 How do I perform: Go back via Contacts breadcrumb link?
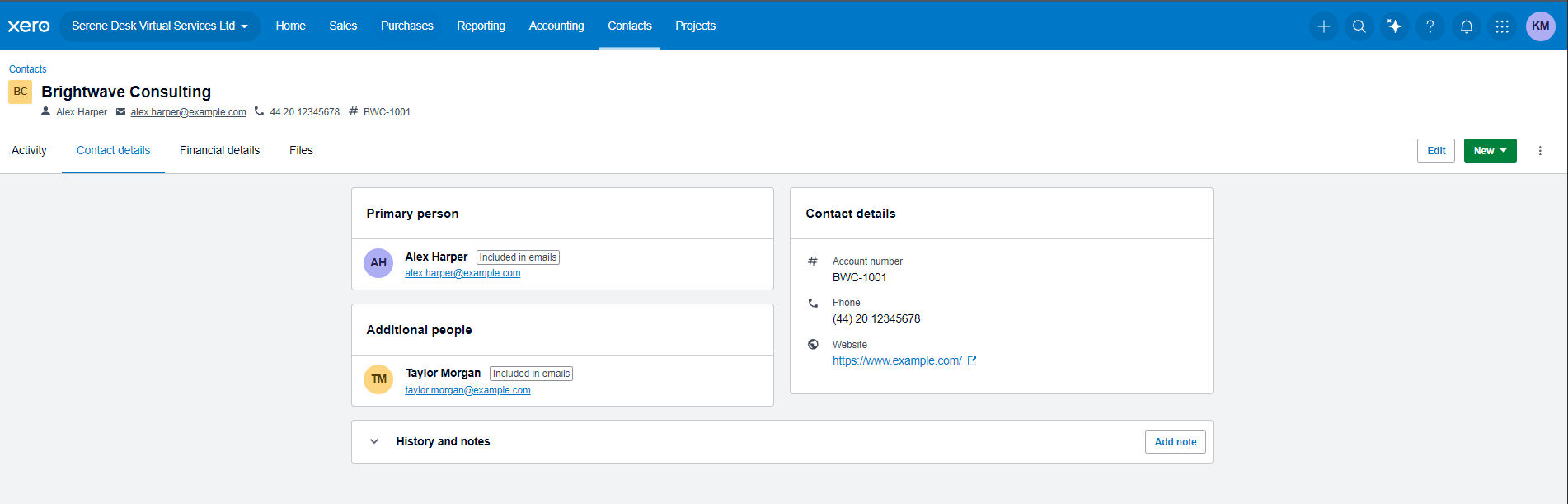(28, 69)
